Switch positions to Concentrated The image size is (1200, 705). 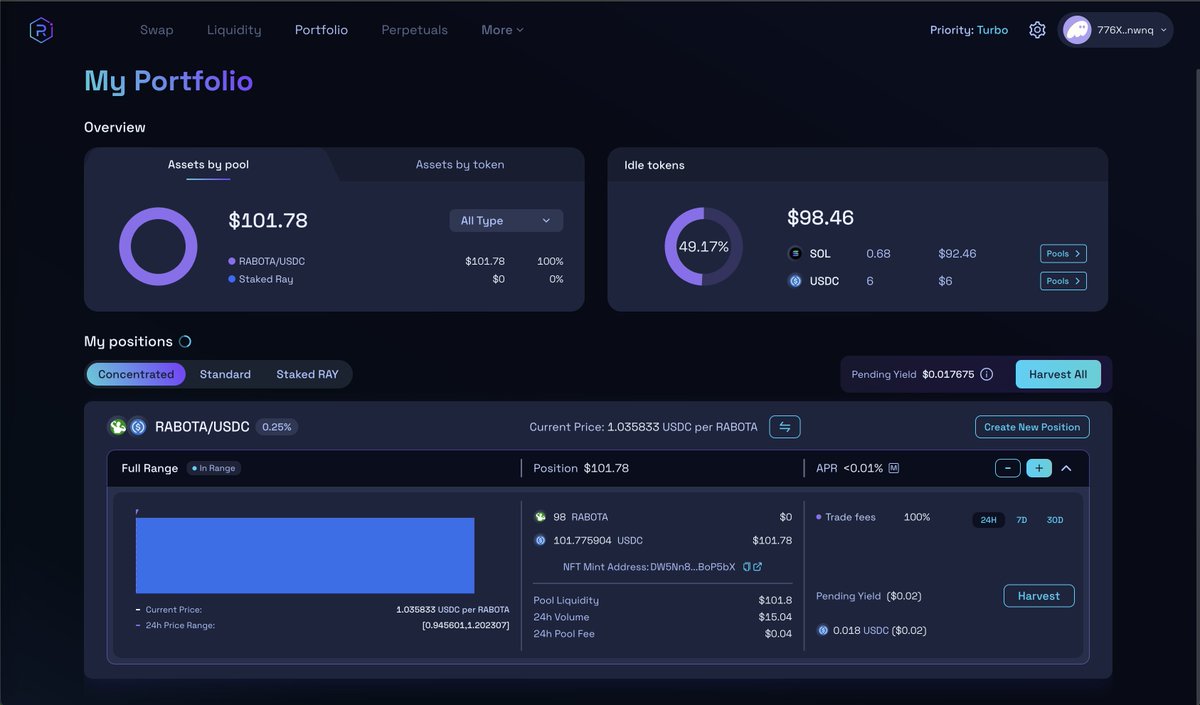click(x=136, y=374)
